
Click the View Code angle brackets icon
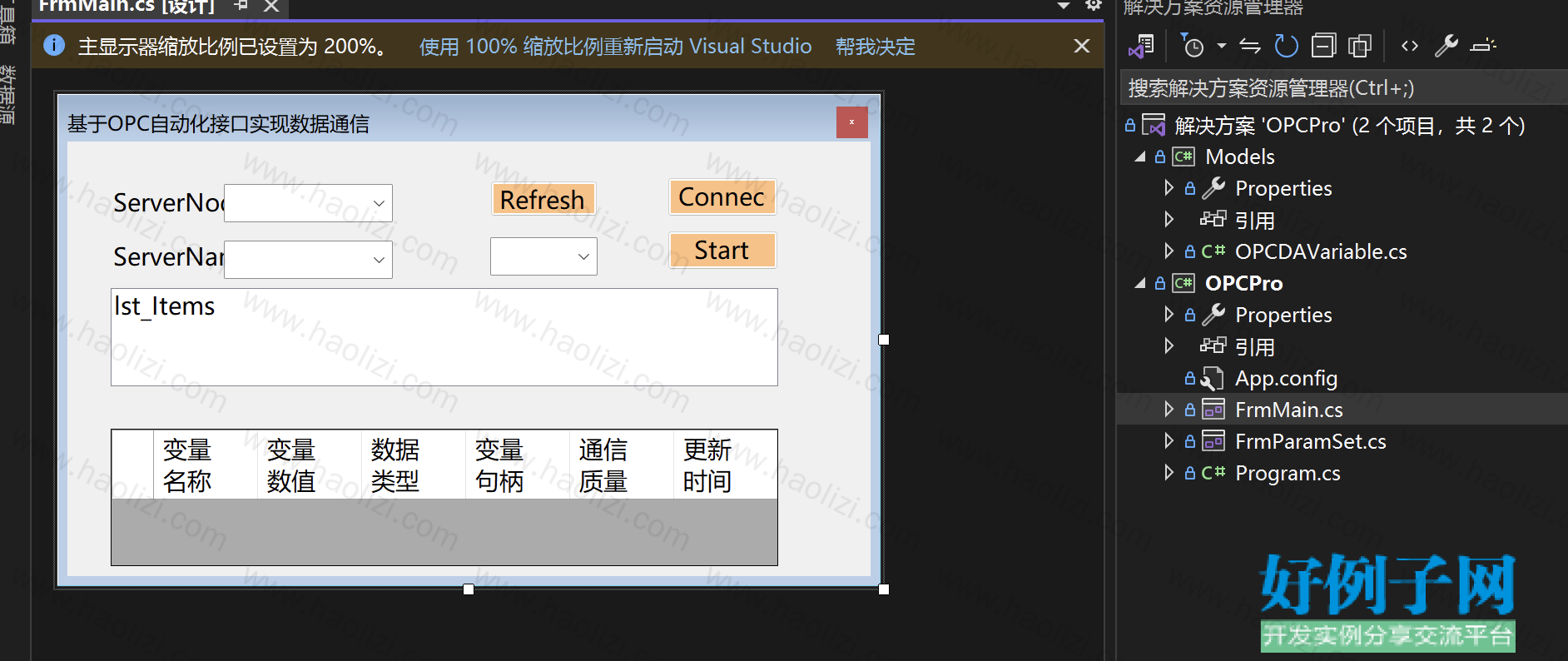tap(1410, 46)
